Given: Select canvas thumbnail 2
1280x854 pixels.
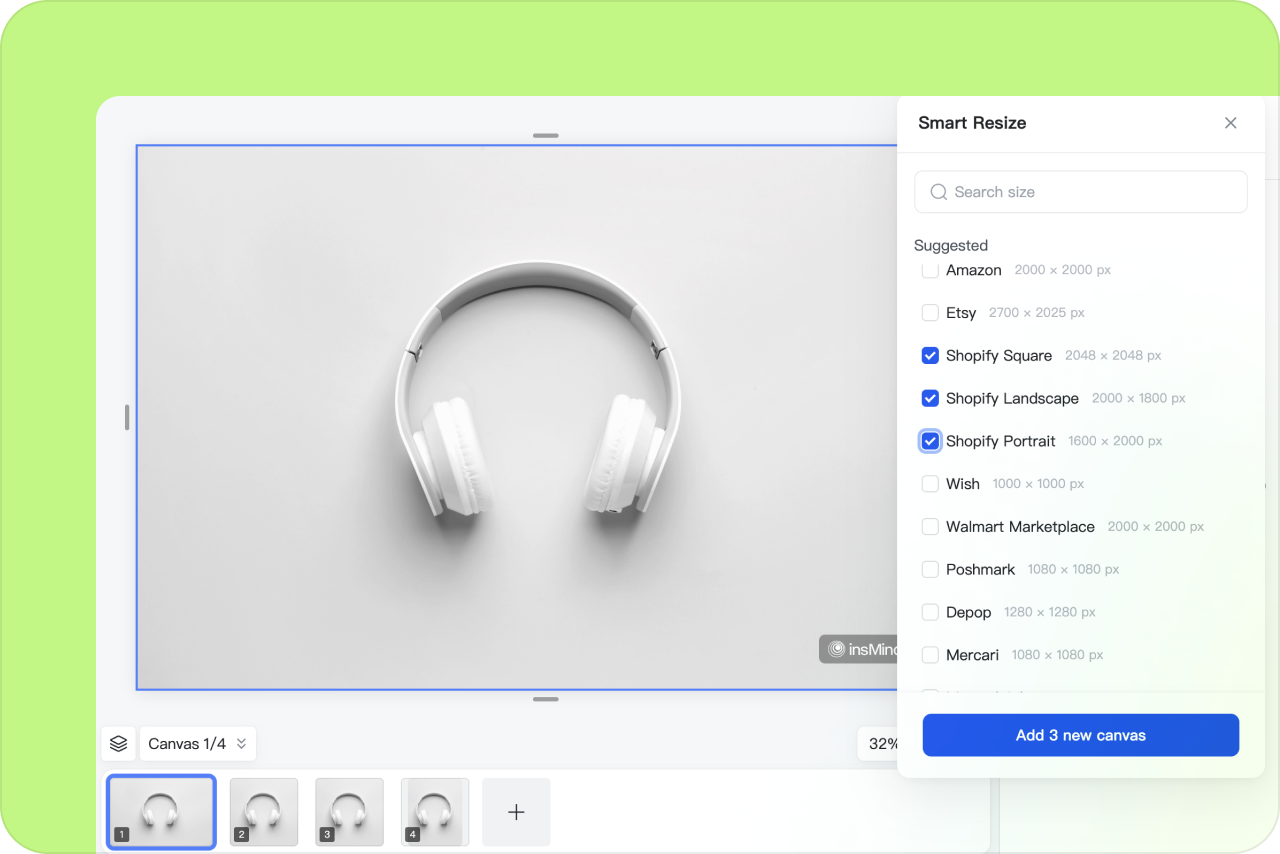Looking at the screenshot, I should 264,812.
